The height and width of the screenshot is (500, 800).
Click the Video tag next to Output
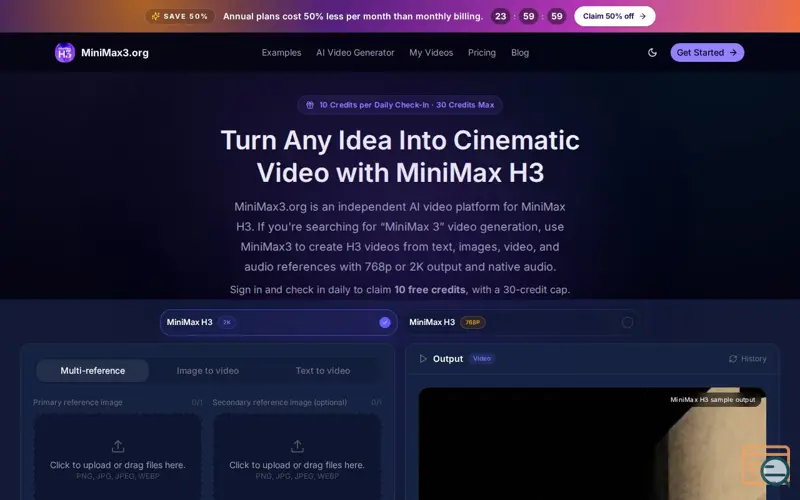(482, 359)
